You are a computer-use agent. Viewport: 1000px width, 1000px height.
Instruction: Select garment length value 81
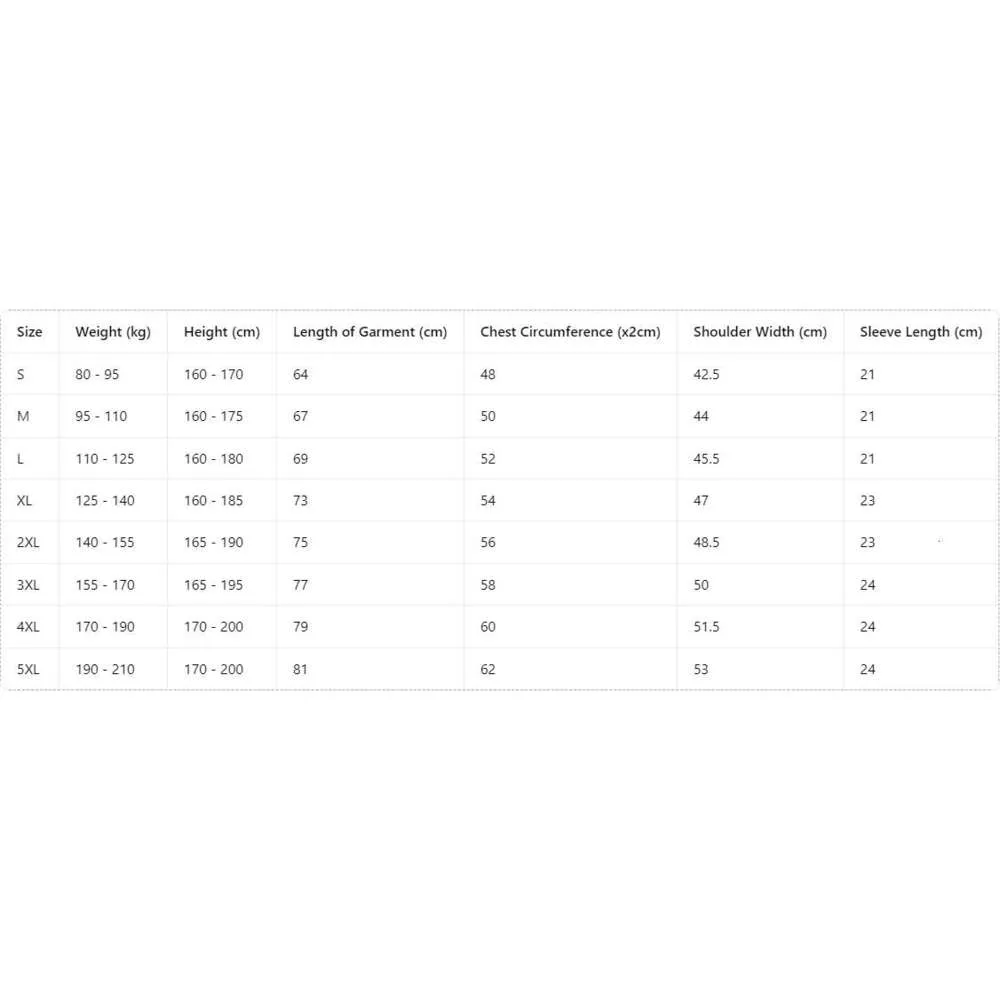300,670
